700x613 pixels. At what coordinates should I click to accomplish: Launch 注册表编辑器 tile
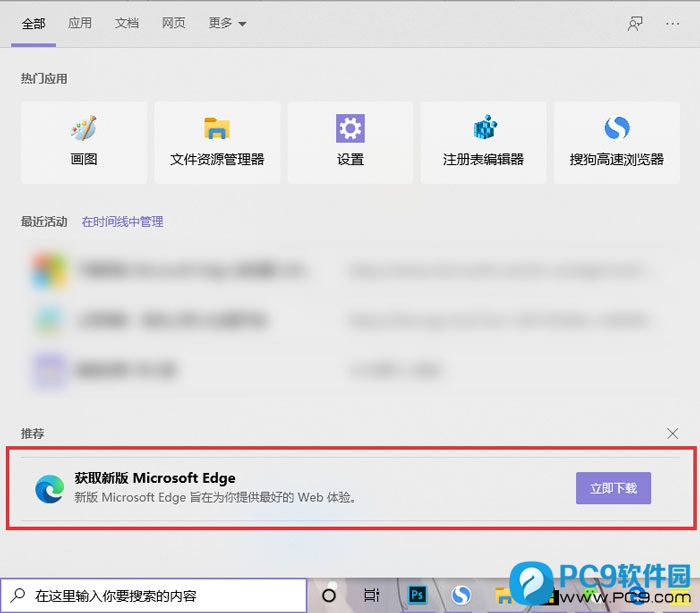pyautogui.click(x=483, y=142)
